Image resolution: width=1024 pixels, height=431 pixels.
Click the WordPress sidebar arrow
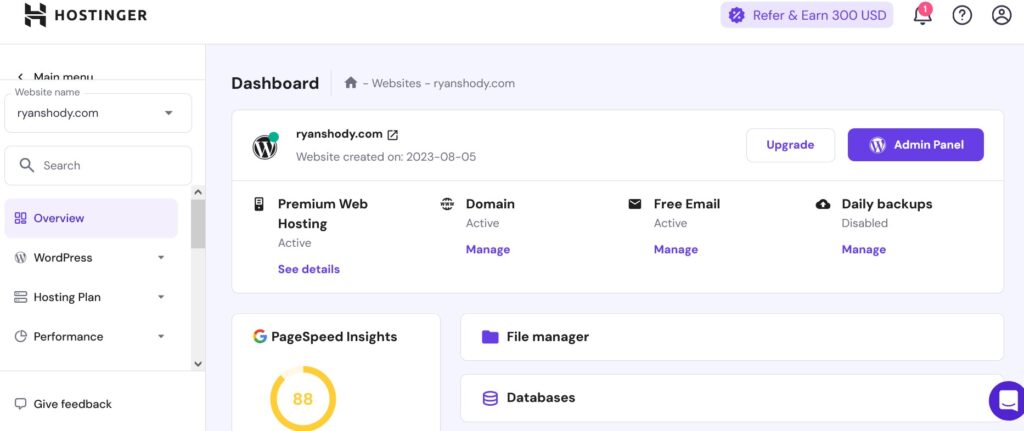tap(161, 258)
